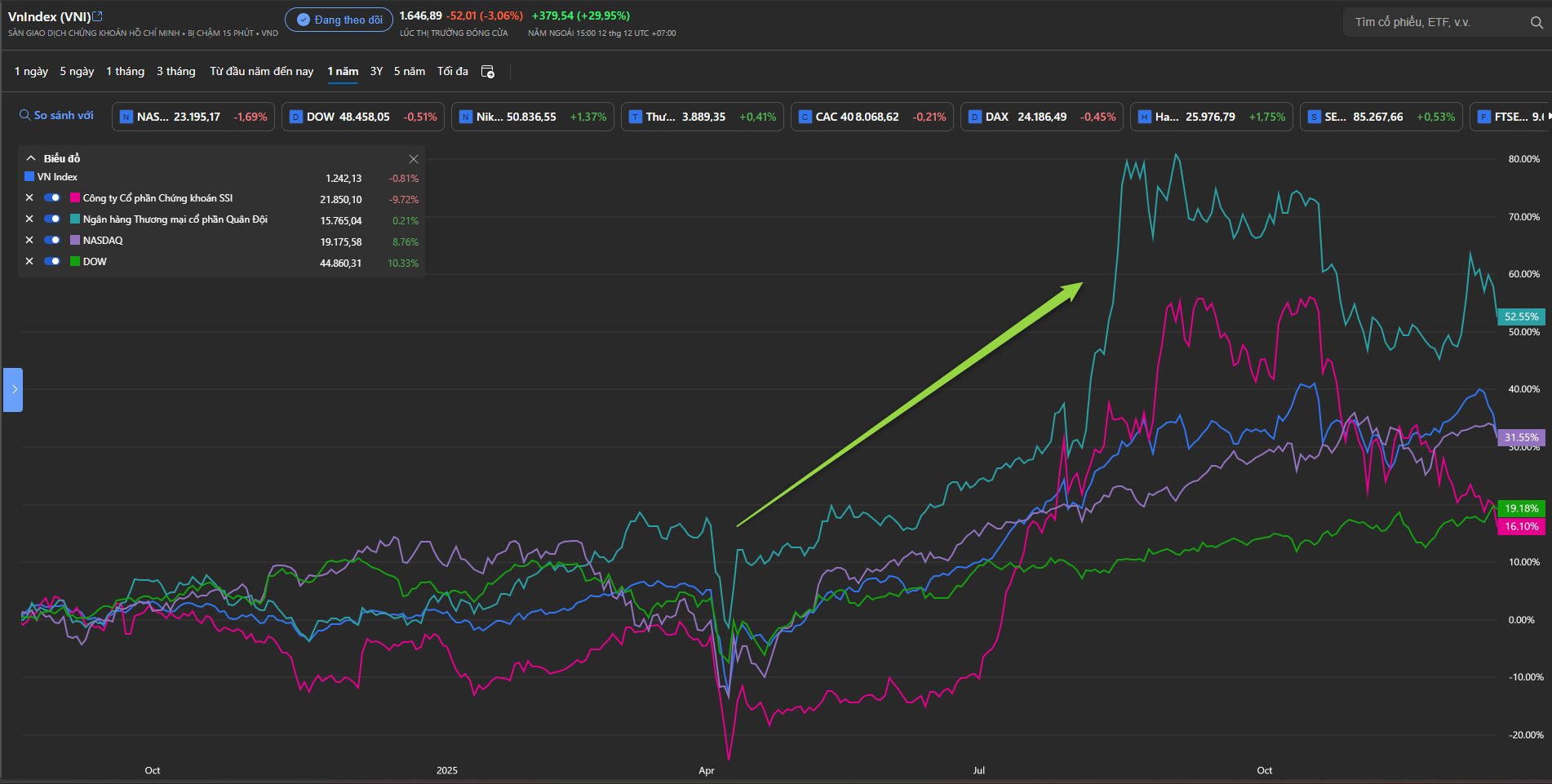Click the Đang theo dõi follow button
Image resolution: width=1552 pixels, height=784 pixels.
339,20
